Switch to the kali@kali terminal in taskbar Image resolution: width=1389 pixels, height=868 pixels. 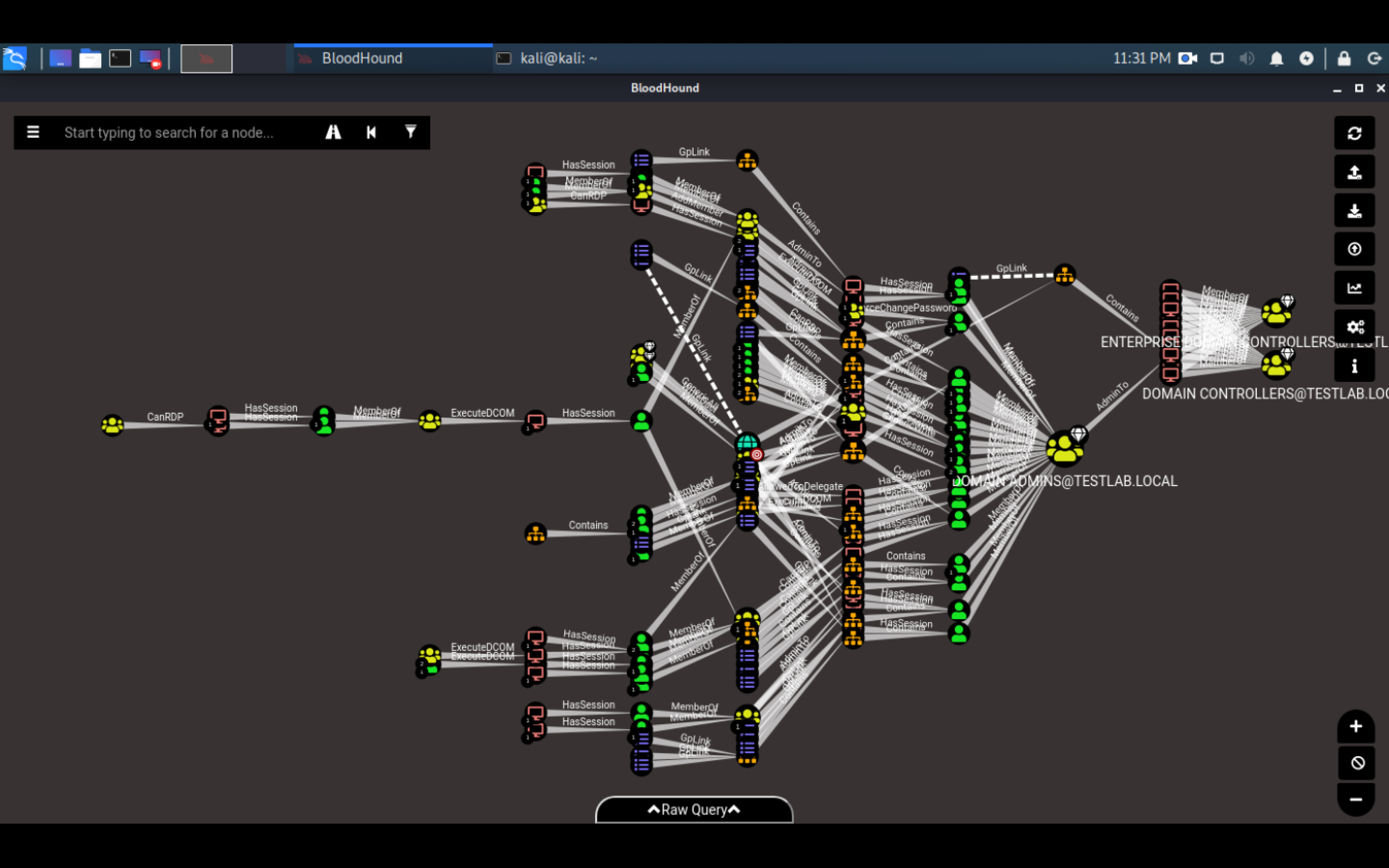[558, 58]
